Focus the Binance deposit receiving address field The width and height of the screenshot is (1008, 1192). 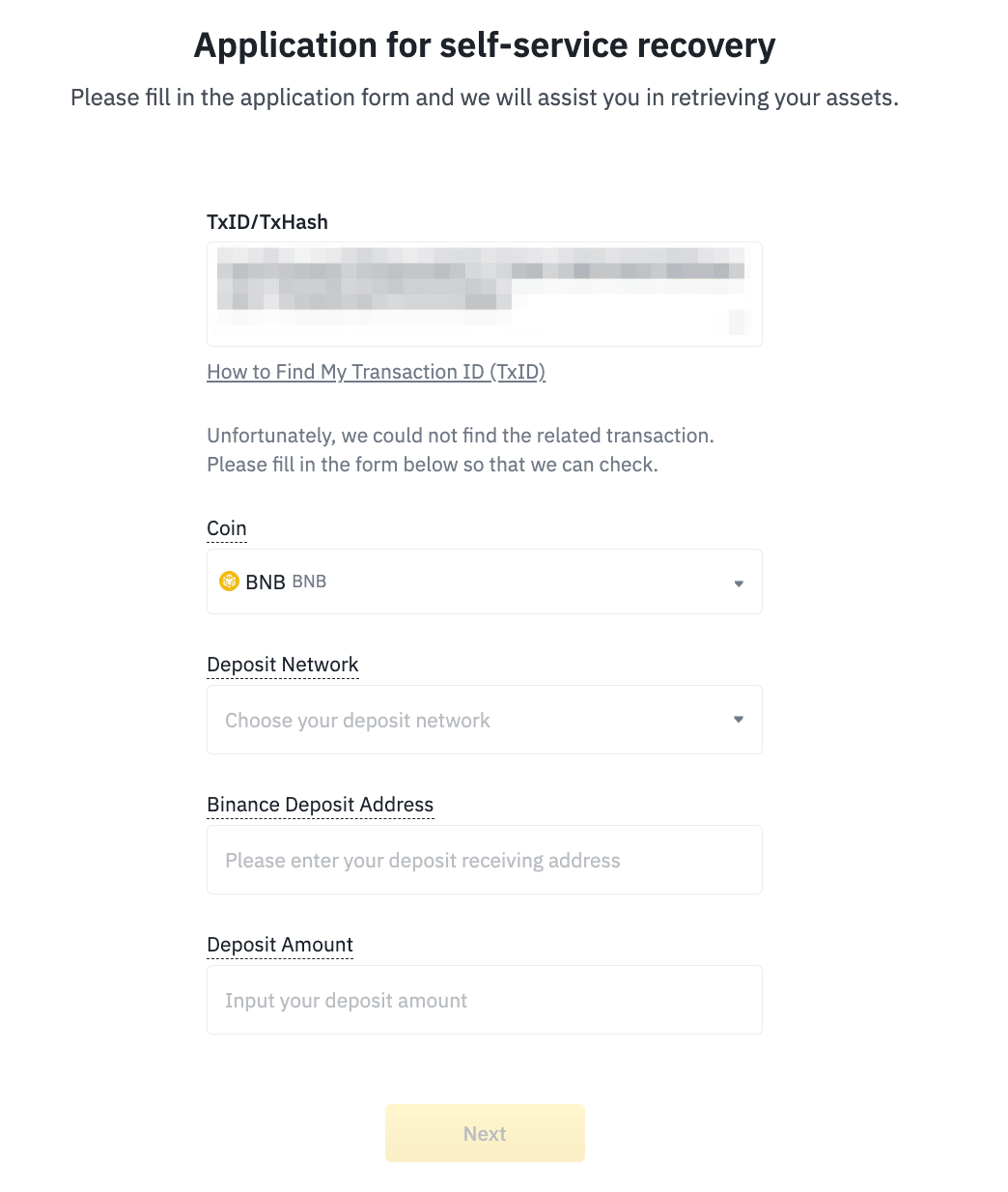pos(484,860)
